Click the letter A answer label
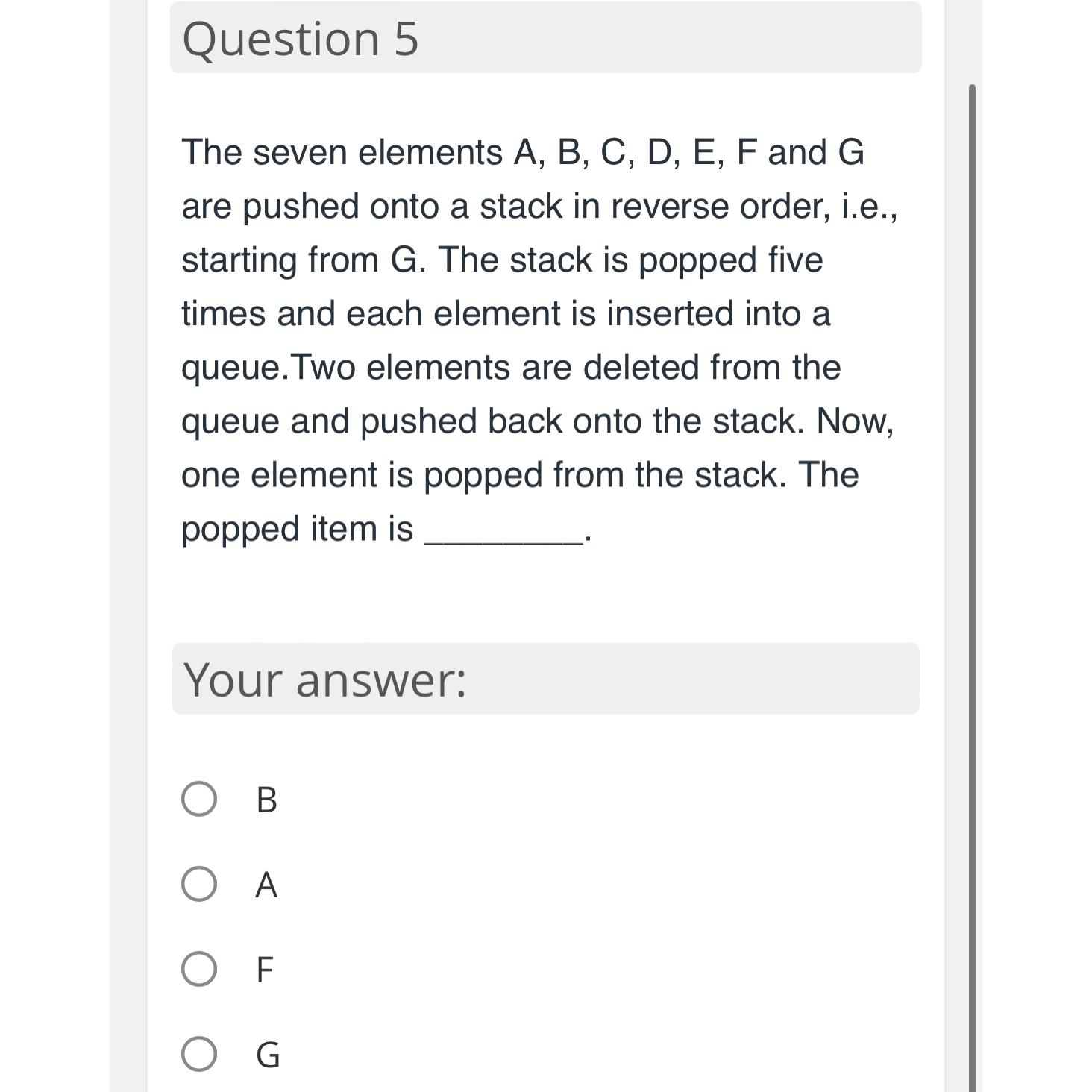This screenshot has height=1092, width=1092. click(x=266, y=885)
